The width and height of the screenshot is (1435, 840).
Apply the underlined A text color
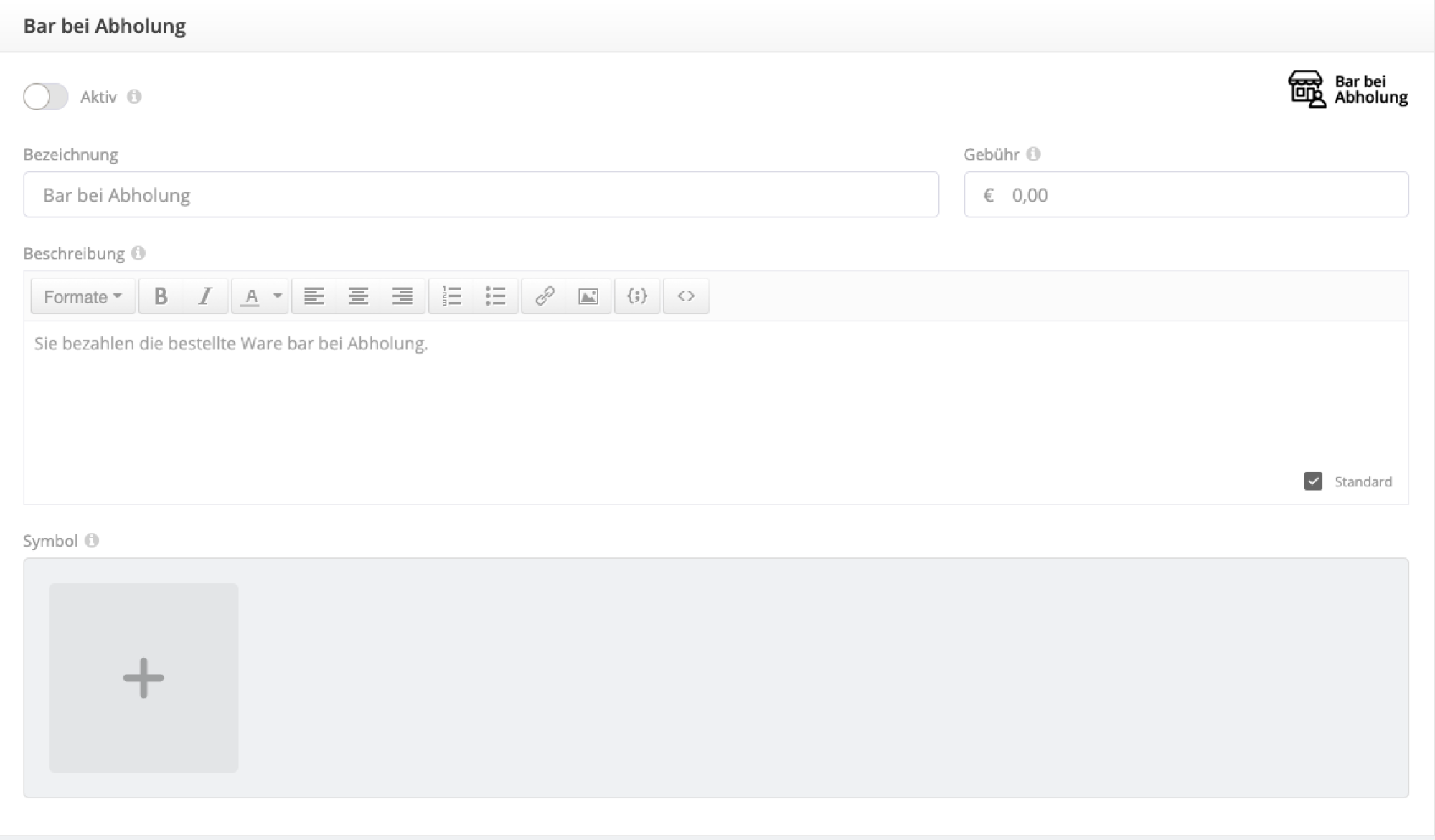coord(250,296)
